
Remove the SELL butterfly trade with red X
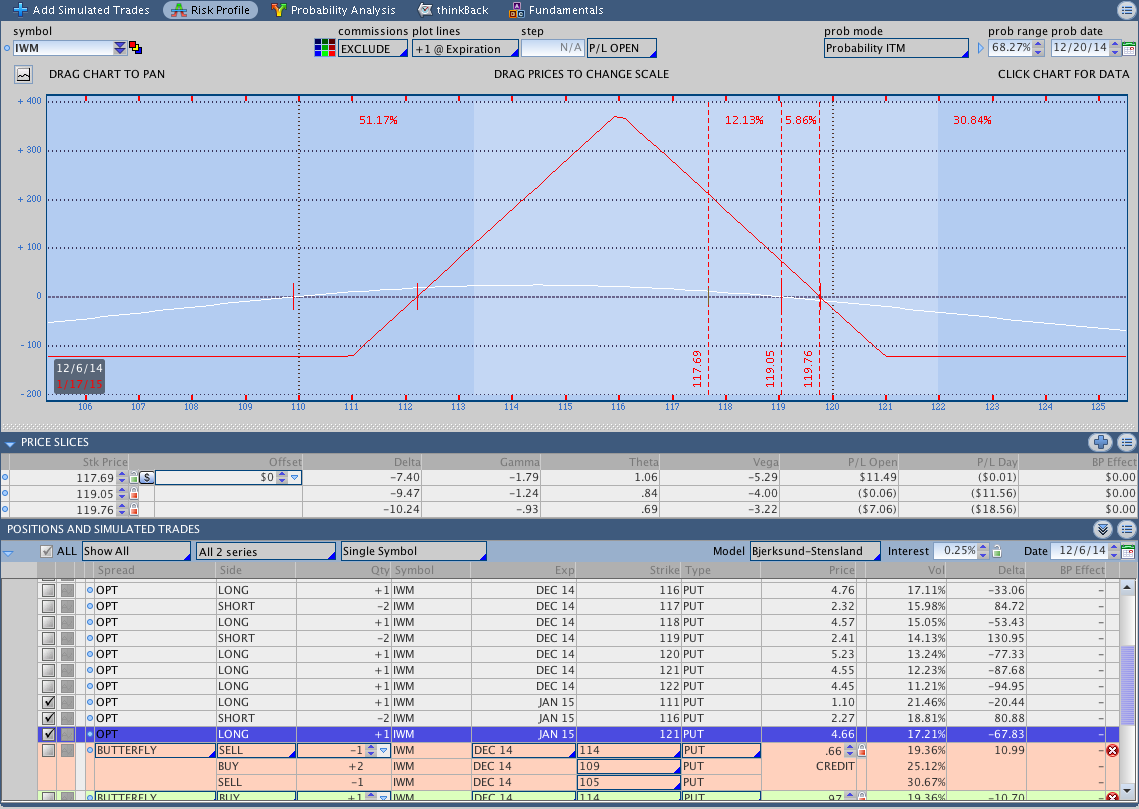click(x=1112, y=751)
